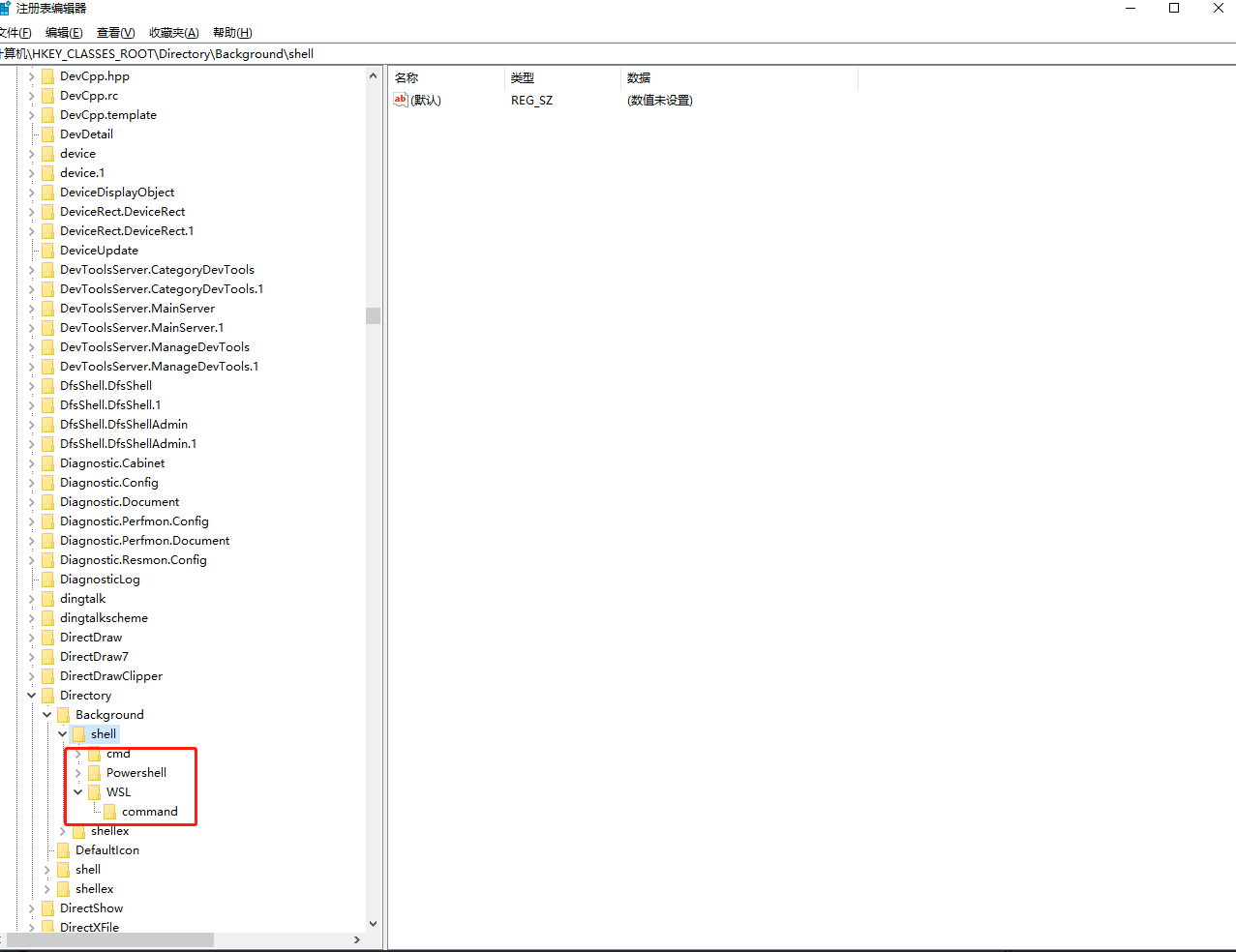Open the 编辑(E) menu
This screenshot has height=952, width=1236.
pyautogui.click(x=64, y=33)
